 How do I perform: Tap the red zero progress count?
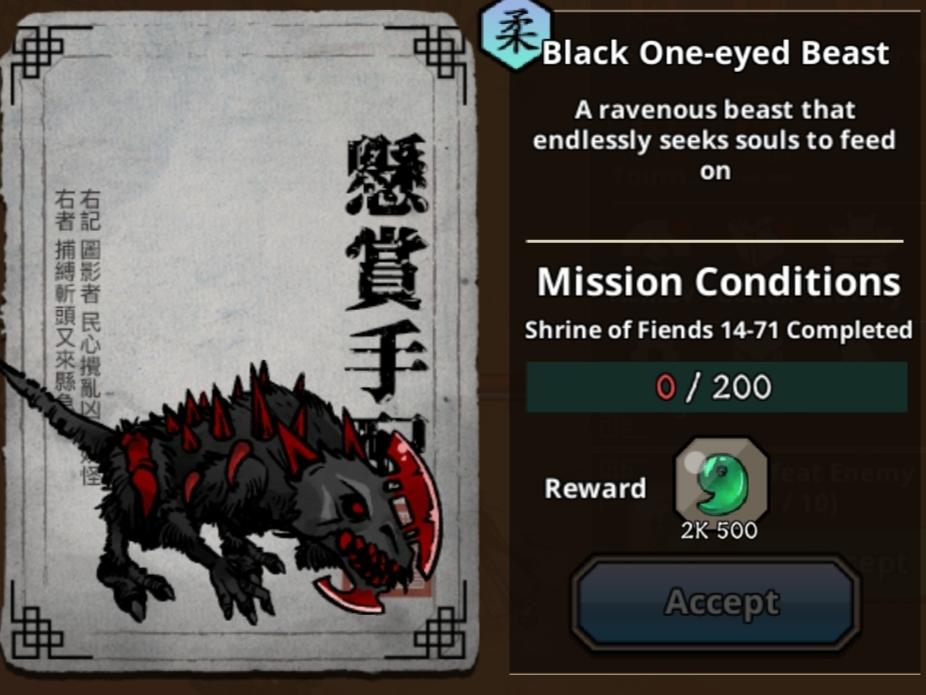coord(666,387)
